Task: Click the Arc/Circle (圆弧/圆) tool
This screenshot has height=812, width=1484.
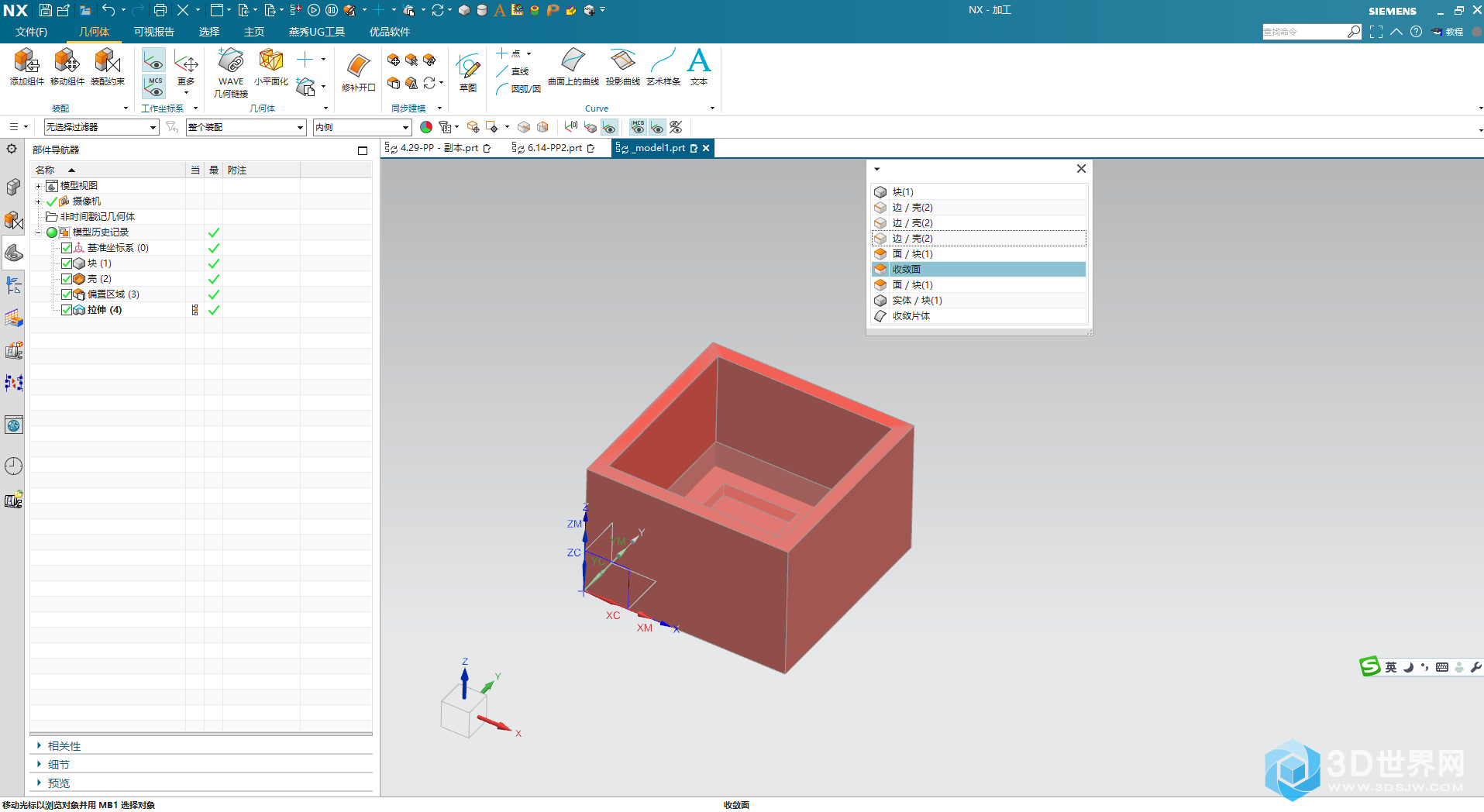Action: [518, 89]
